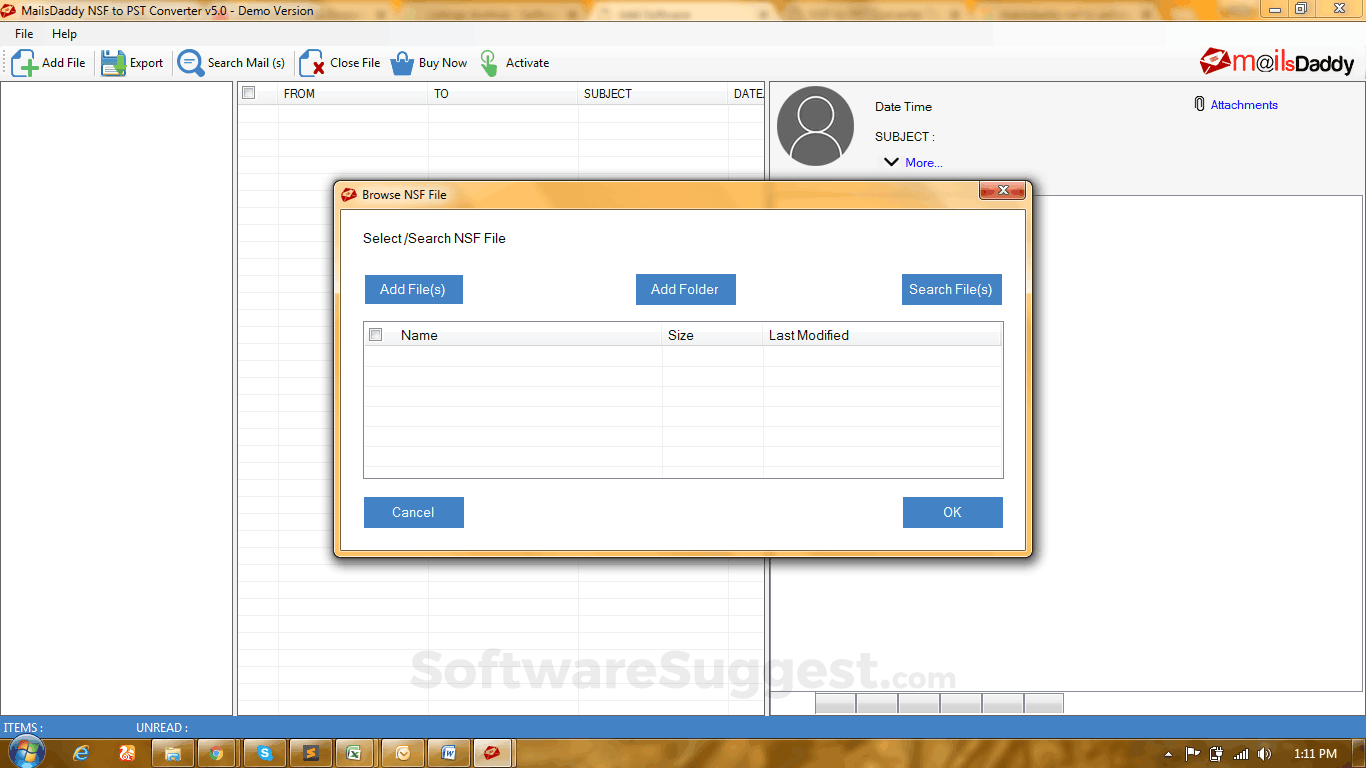This screenshot has height=768, width=1366.
Task: Click the SUBJECT : label in the preview pane
Action: [904, 137]
